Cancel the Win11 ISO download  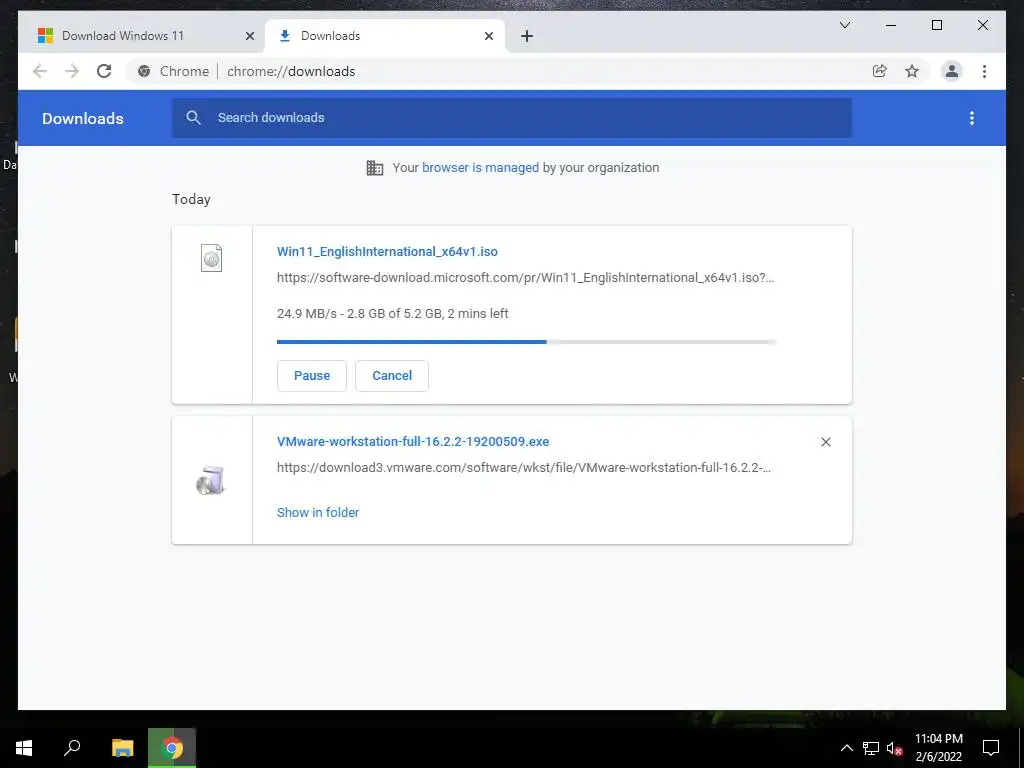coord(392,376)
